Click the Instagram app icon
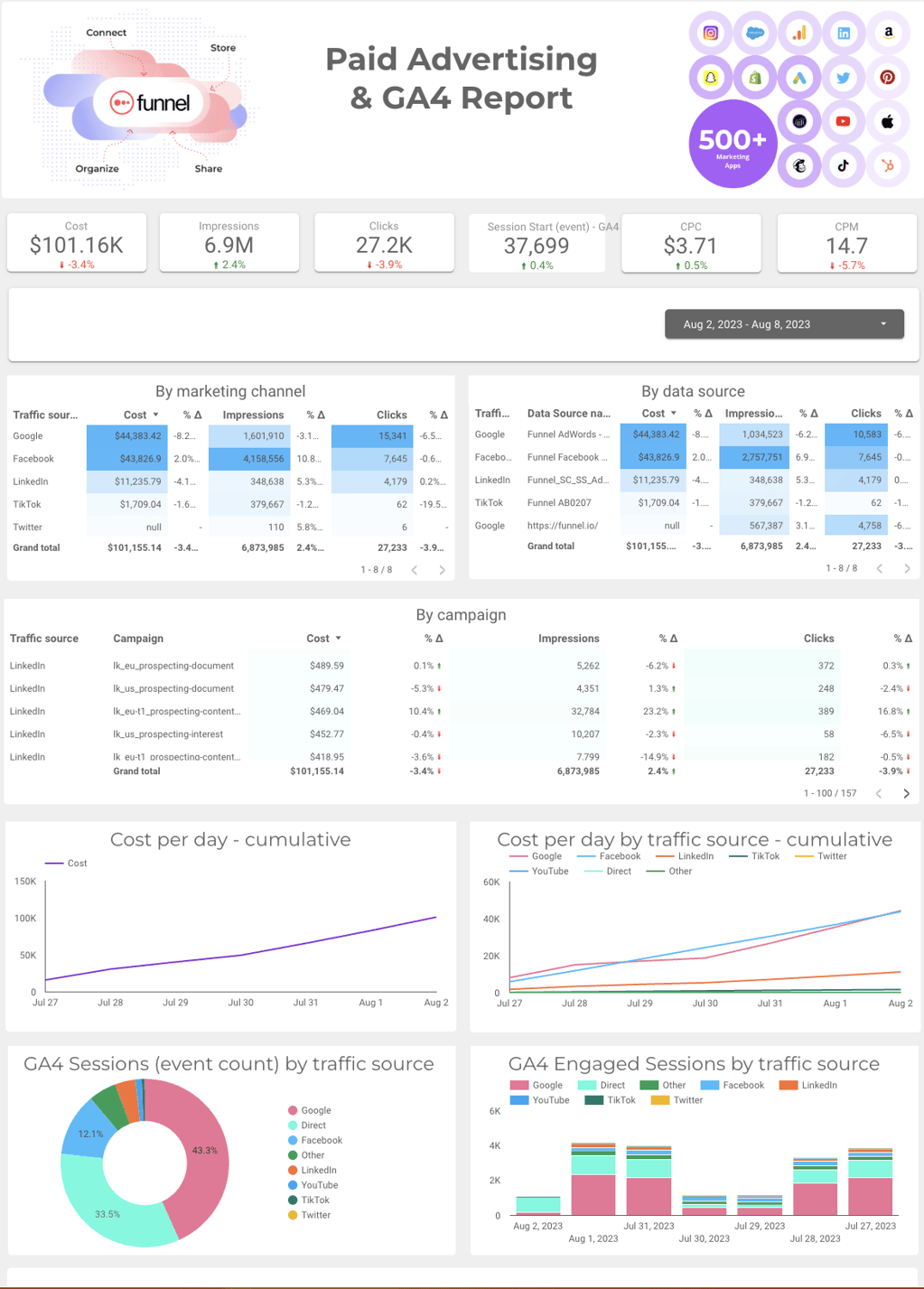 click(709, 33)
